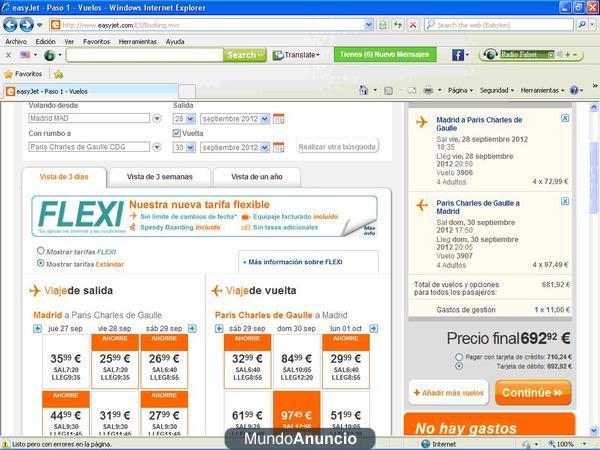
Task: Click the browser address bar URL
Action: coord(207,25)
